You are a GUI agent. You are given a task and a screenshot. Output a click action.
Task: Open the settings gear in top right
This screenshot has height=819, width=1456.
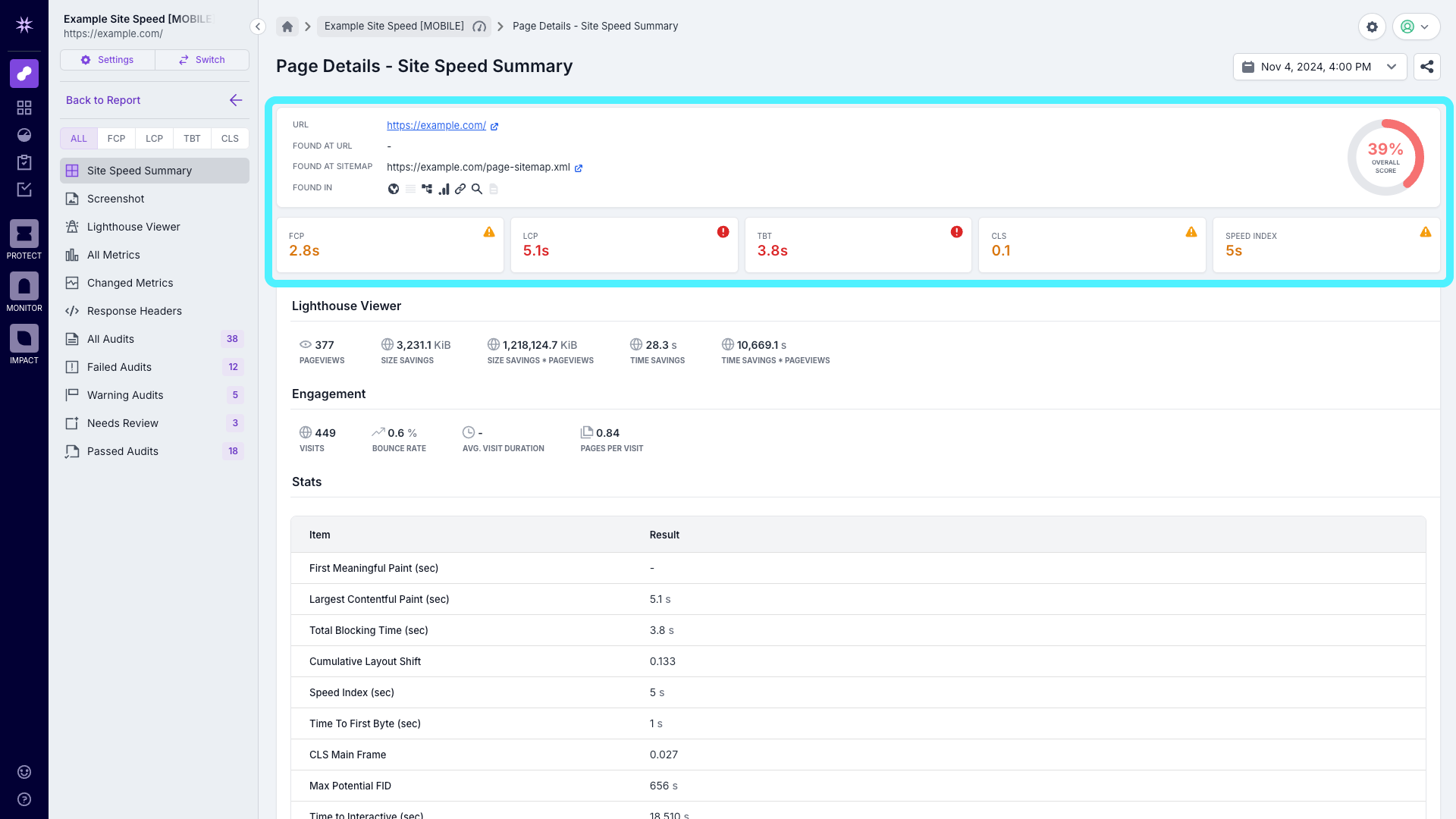pyautogui.click(x=1372, y=27)
